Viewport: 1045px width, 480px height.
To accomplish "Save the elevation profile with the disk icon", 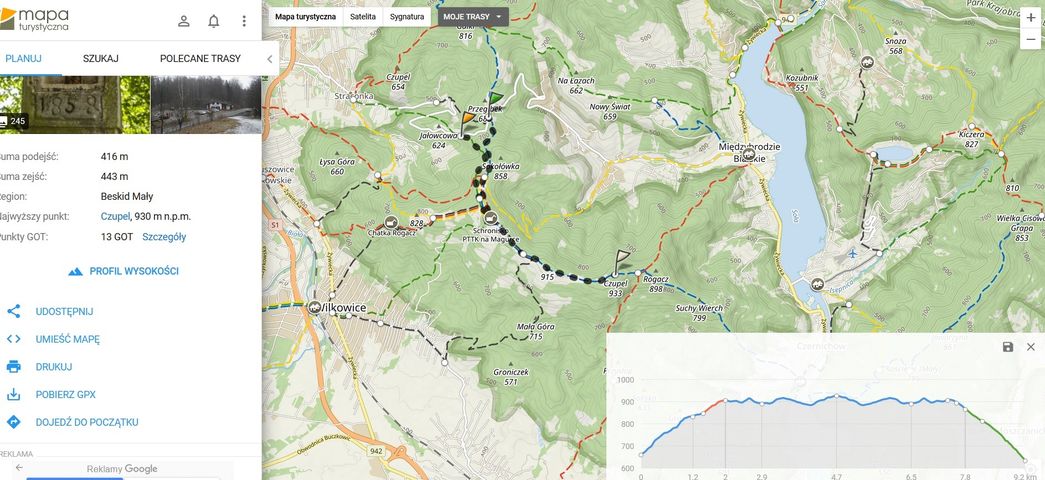I will 1008,347.
